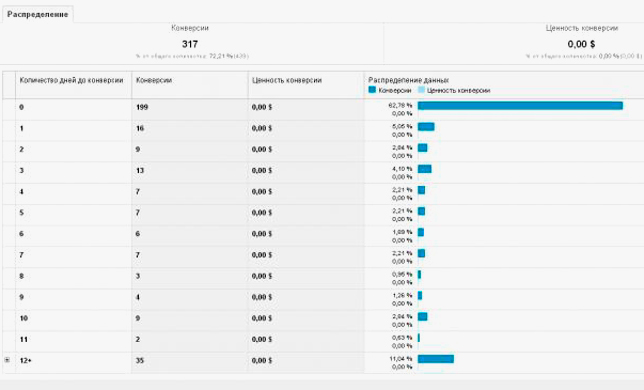Sort by Количество дней до конверсии column header
The image size is (644, 390).
71,80
